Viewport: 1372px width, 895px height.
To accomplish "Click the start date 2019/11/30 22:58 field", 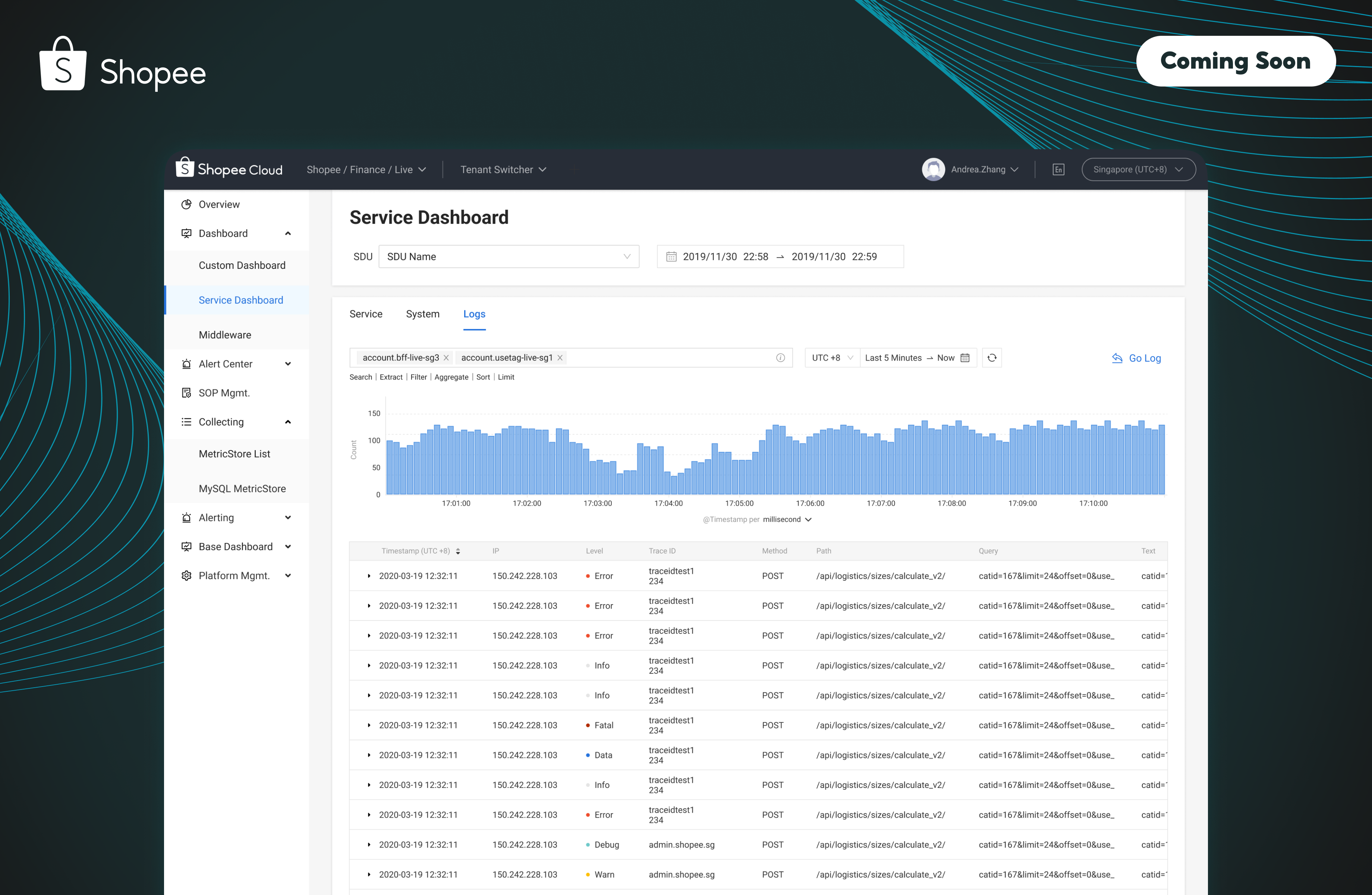I will coord(725,257).
